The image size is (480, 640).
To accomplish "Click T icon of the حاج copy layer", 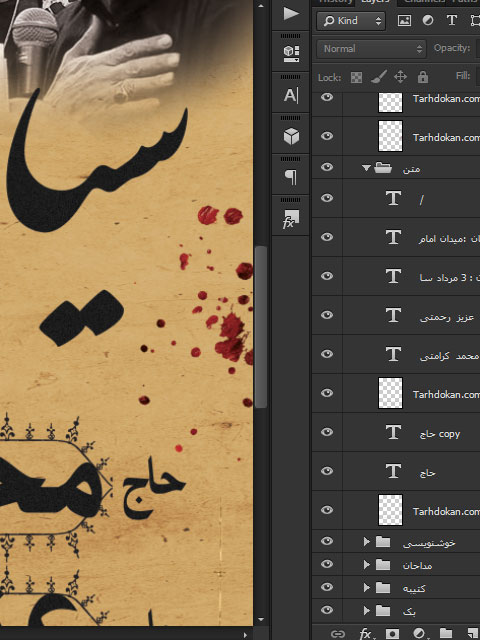I will [393, 432].
